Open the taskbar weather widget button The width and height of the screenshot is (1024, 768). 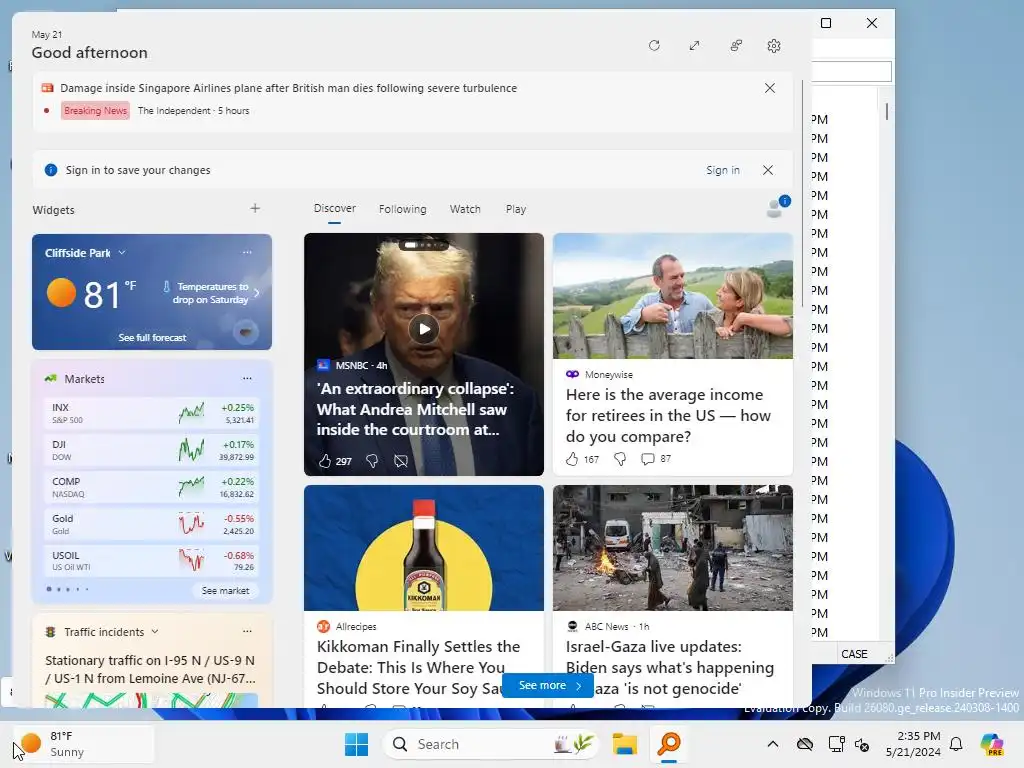83,744
